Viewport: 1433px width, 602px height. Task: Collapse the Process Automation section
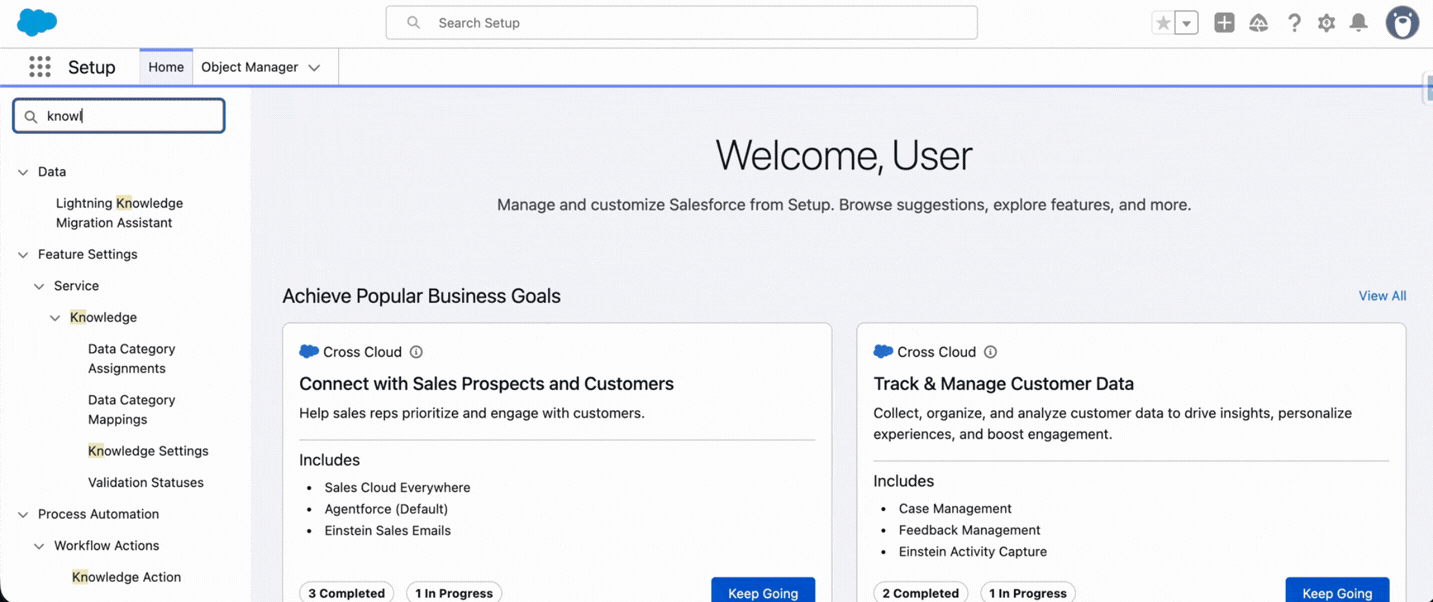(23, 515)
